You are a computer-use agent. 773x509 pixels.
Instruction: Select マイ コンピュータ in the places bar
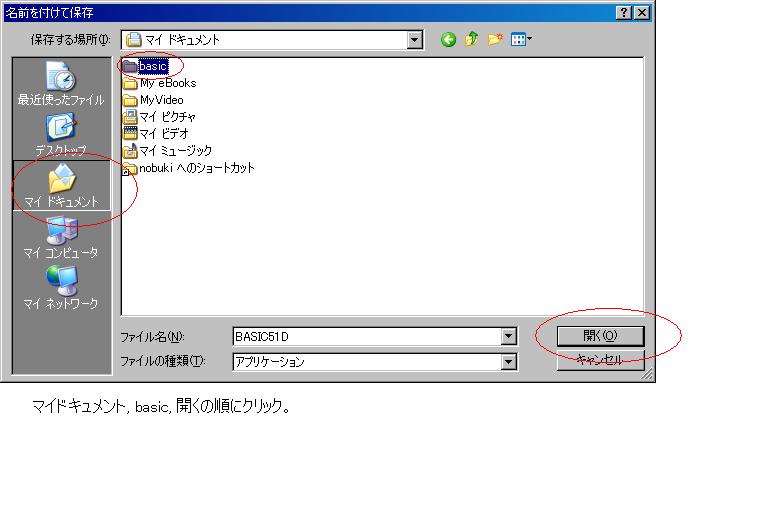61,238
